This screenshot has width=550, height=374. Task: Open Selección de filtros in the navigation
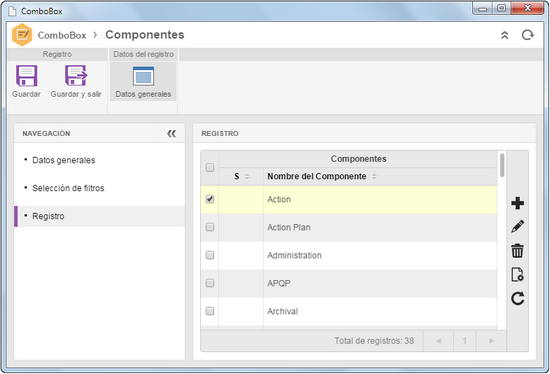68,188
